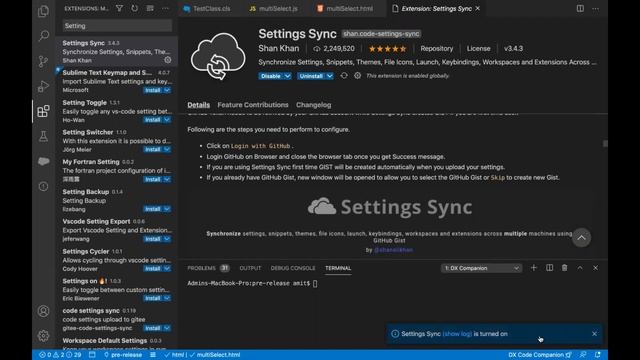Open the Changelog tab
Image resolution: width=640 pixels, height=360 pixels.
pyautogui.click(x=313, y=104)
